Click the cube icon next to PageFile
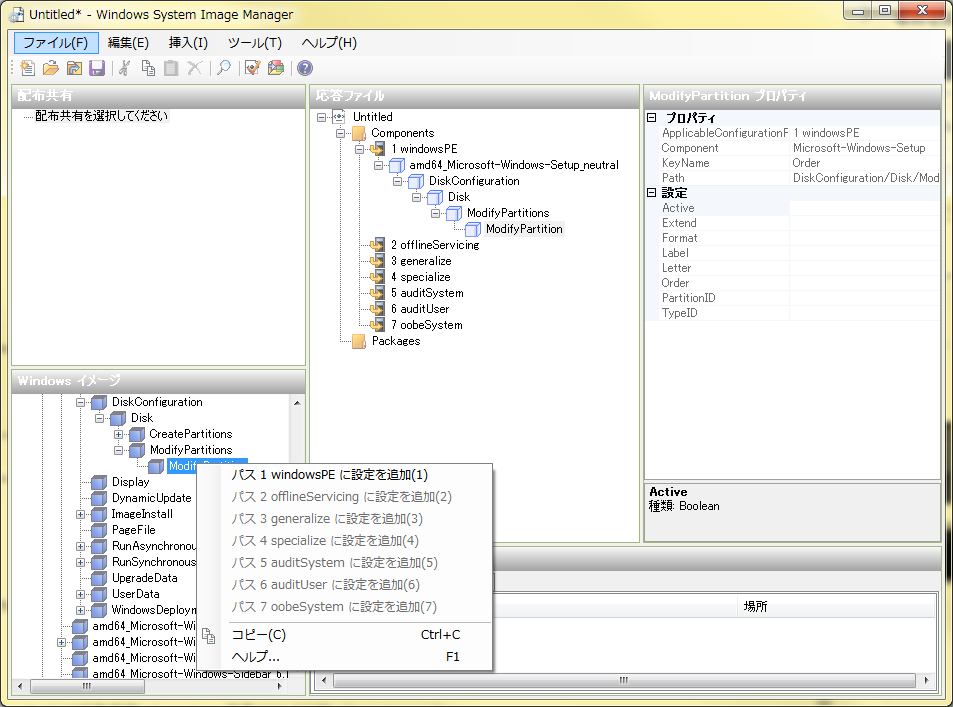953x707 pixels. [99, 530]
